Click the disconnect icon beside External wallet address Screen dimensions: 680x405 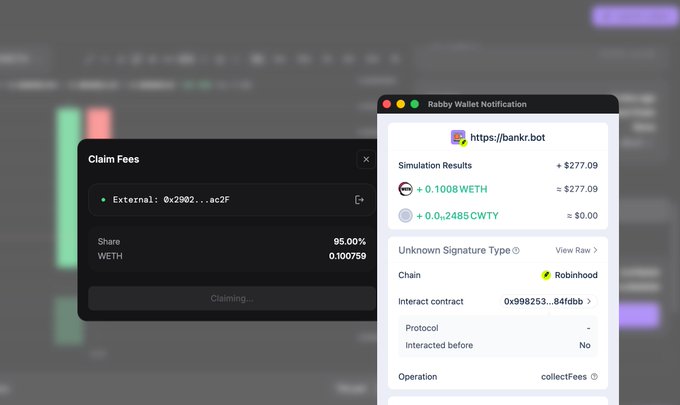pyautogui.click(x=359, y=199)
